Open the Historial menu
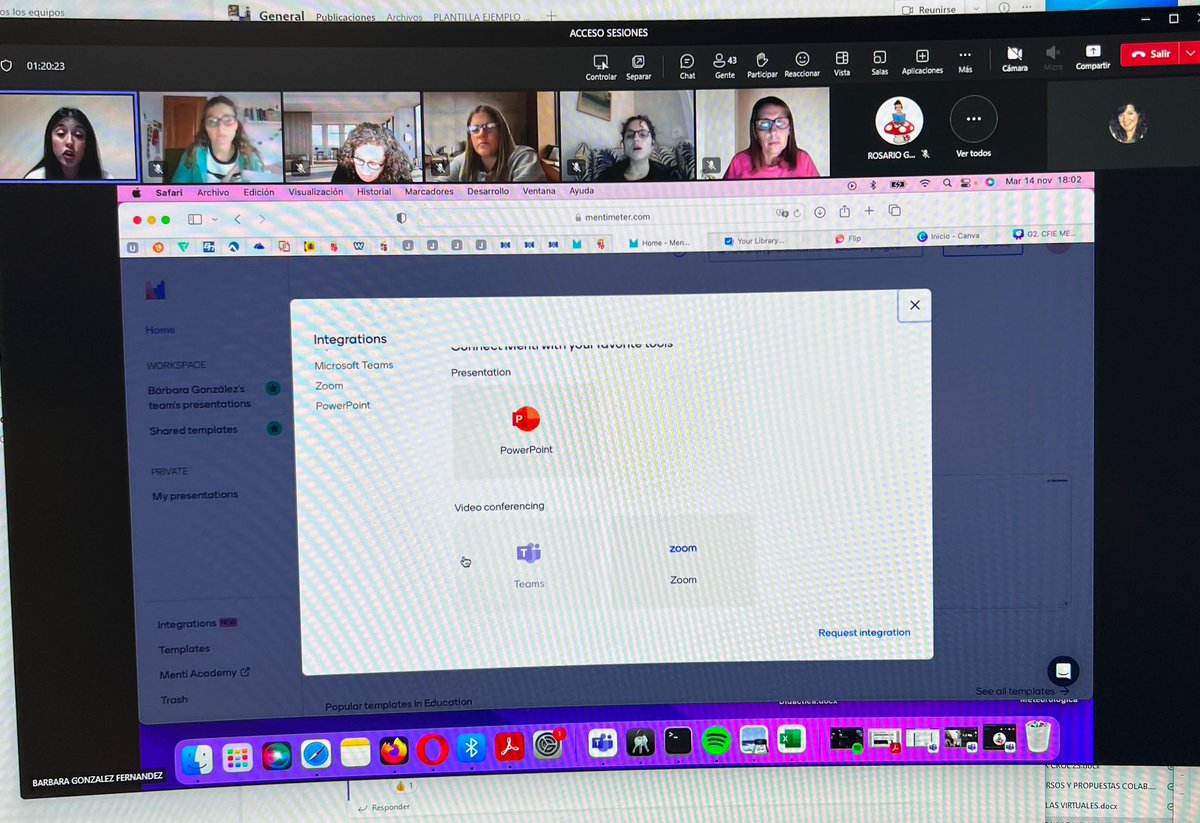1200x823 pixels. (x=374, y=192)
